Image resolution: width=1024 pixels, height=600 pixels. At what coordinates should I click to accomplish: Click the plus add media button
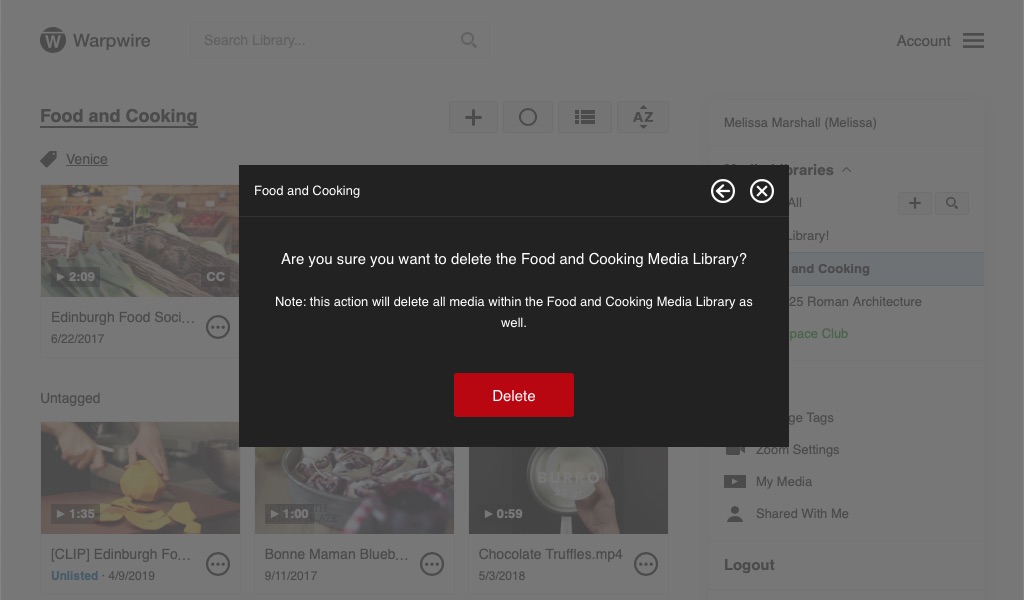473,117
